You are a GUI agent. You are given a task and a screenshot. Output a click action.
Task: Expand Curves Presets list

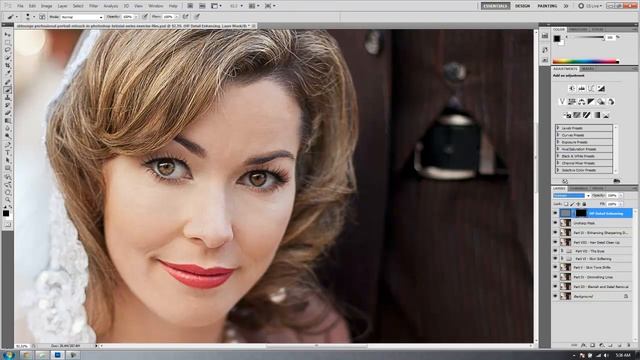(x=558, y=135)
